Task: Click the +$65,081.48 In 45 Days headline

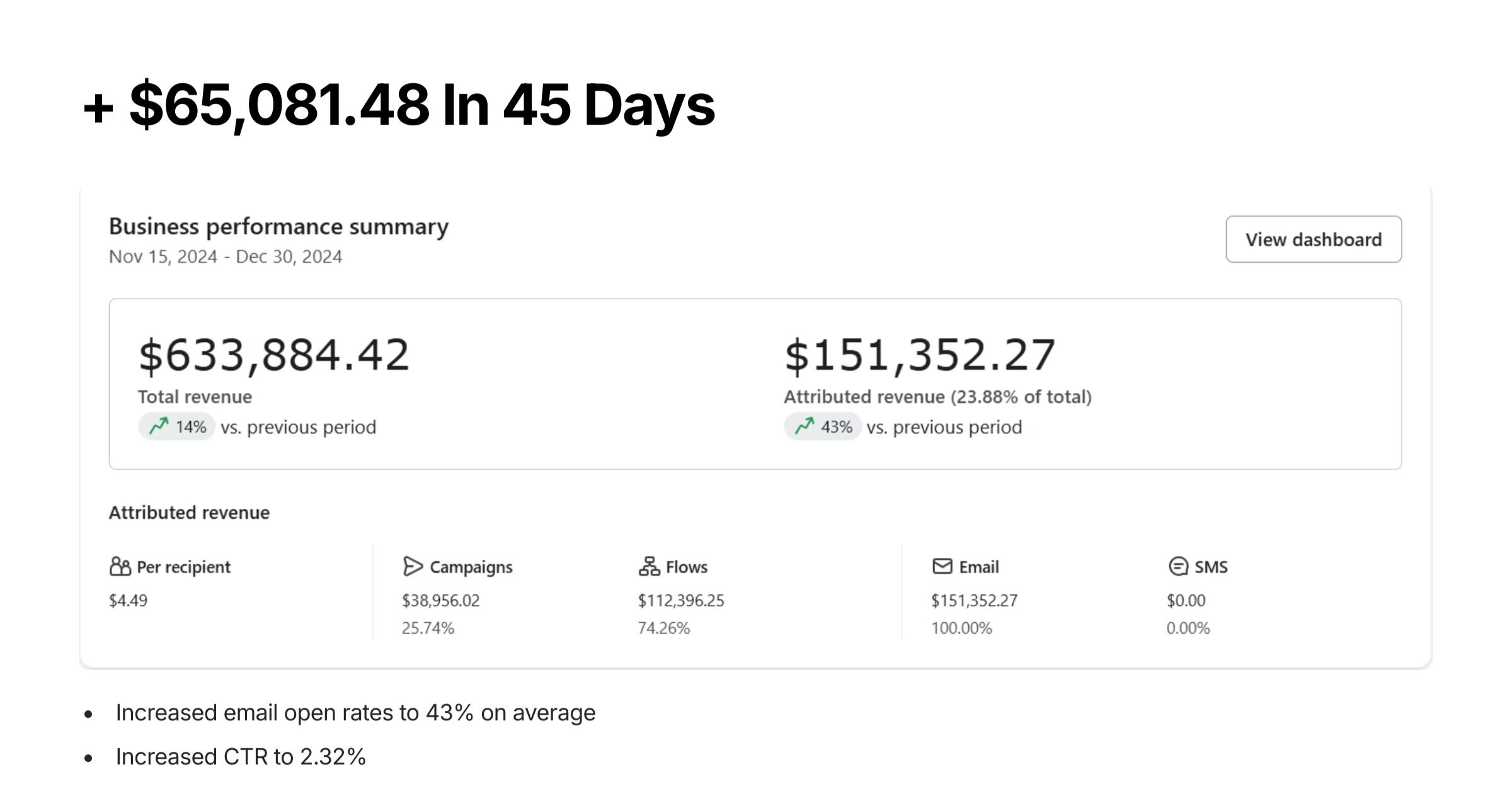Action: pos(399,105)
